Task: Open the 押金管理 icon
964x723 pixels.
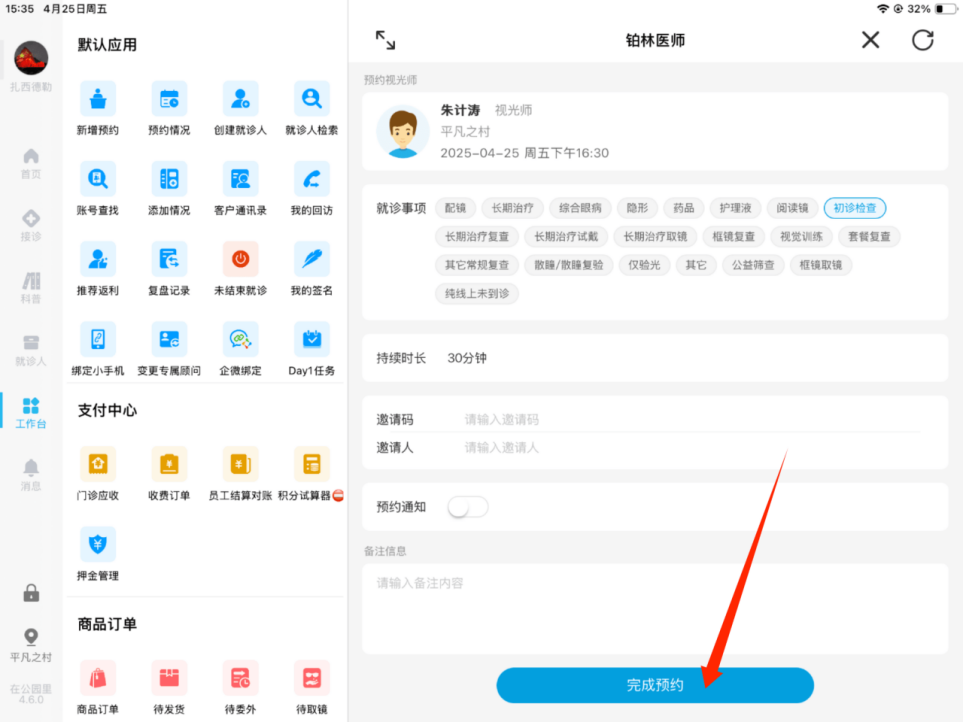Action: point(98,545)
